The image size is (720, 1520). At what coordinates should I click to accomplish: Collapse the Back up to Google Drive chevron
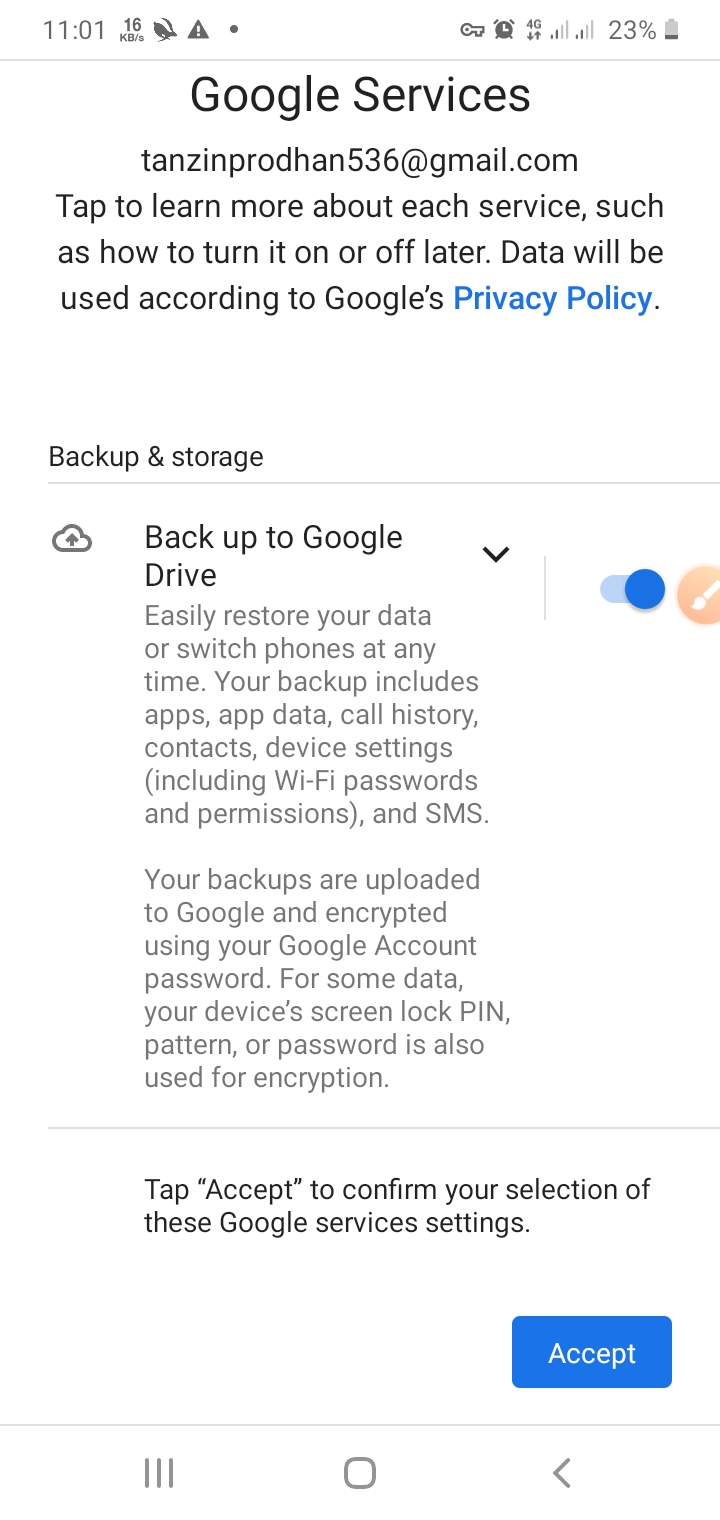click(x=496, y=554)
